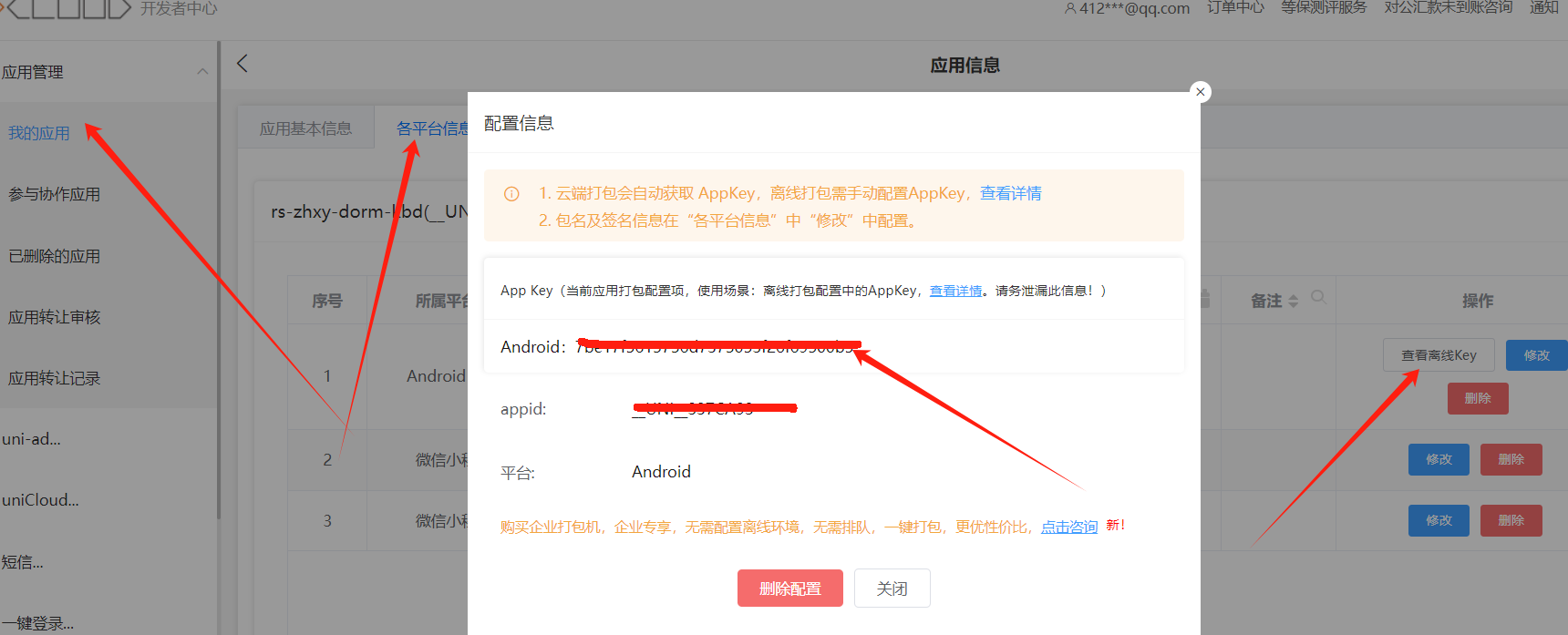
Task: Click the info icon in the orange notice
Action: click(511, 194)
